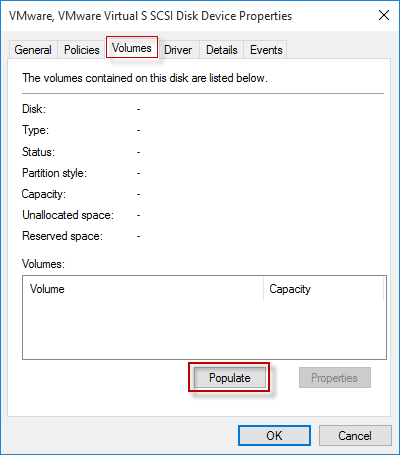400x455 pixels.
Task: Click the 'Partition style:' label
Action: click(x=54, y=173)
